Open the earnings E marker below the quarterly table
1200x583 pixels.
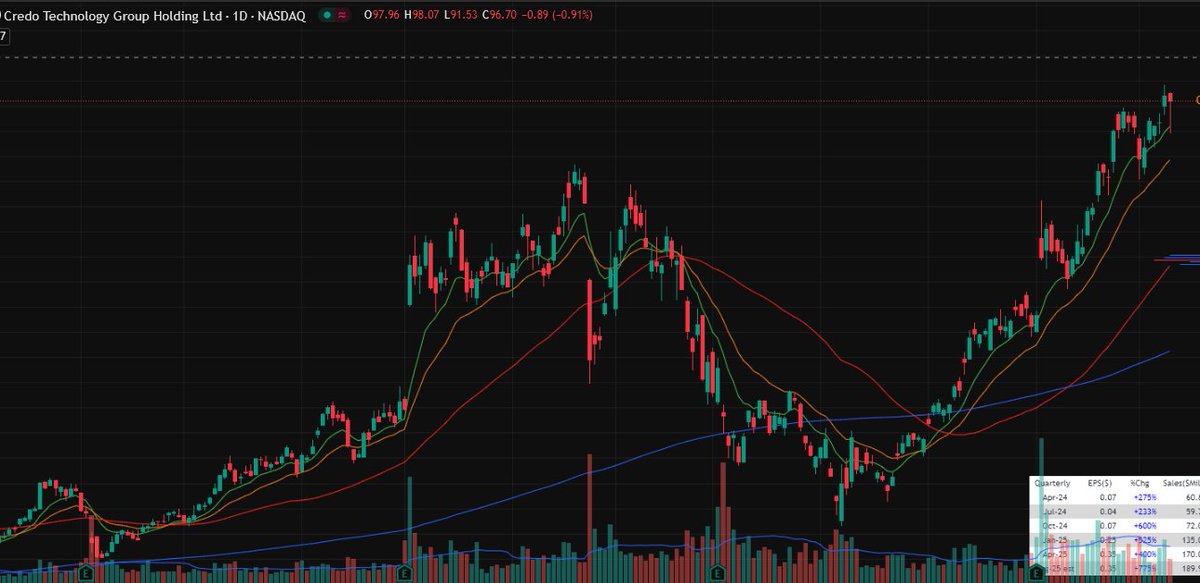tap(1036, 574)
